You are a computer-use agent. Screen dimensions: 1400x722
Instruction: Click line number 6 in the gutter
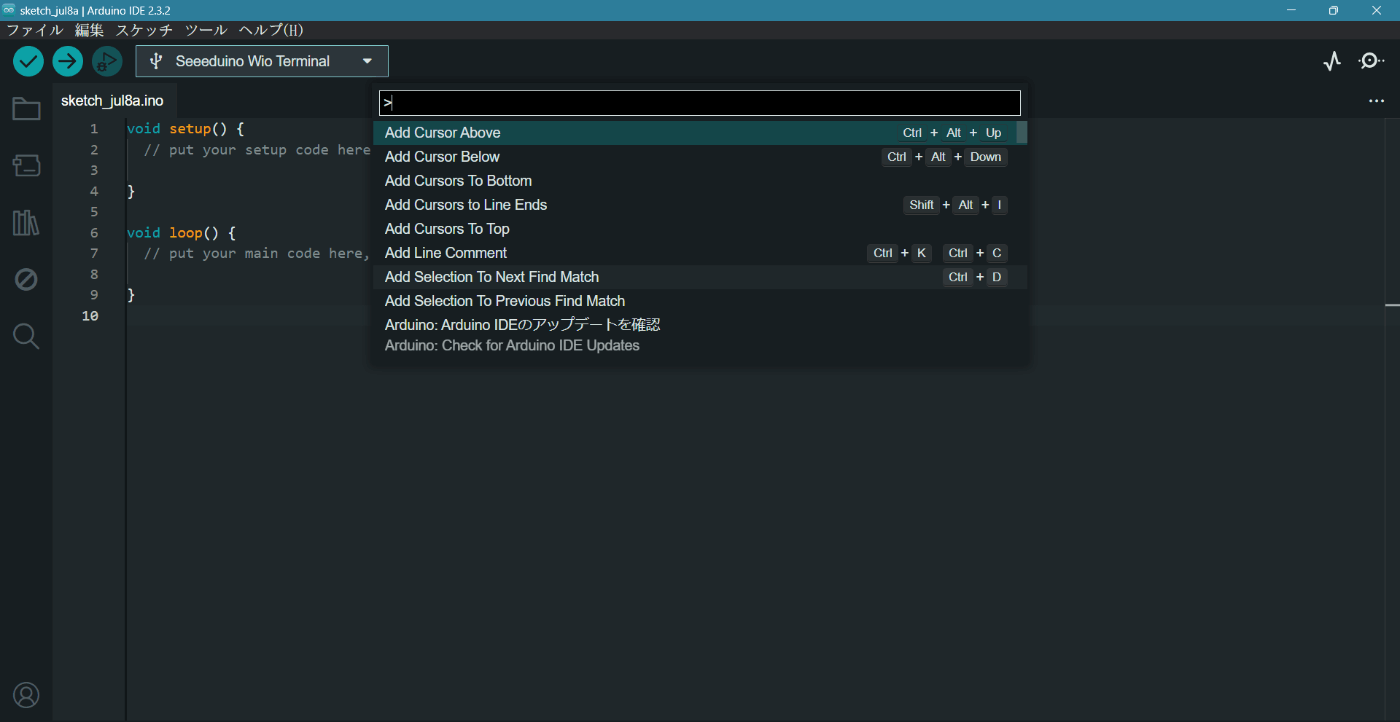[x=94, y=233]
